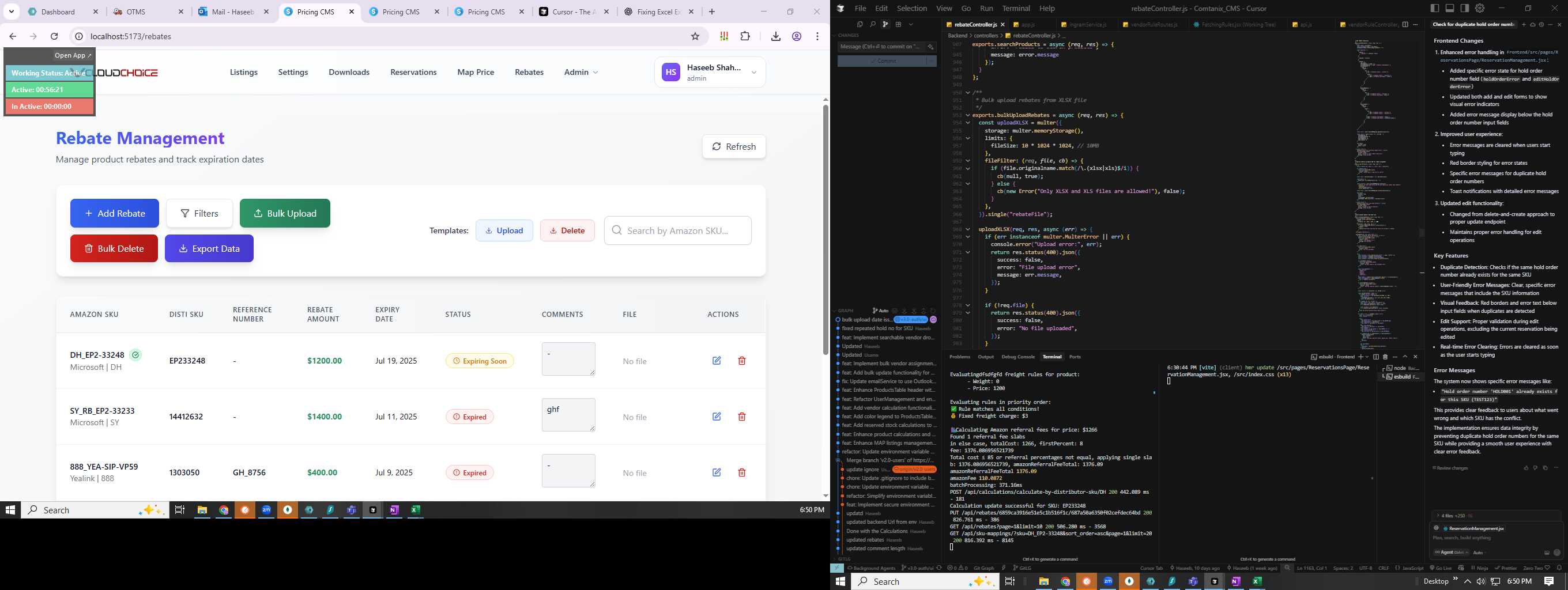This screenshot has width=1568, height=590.
Task: Collapse the bulkUploadRebates function fold arrow
Action: (x=968, y=115)
